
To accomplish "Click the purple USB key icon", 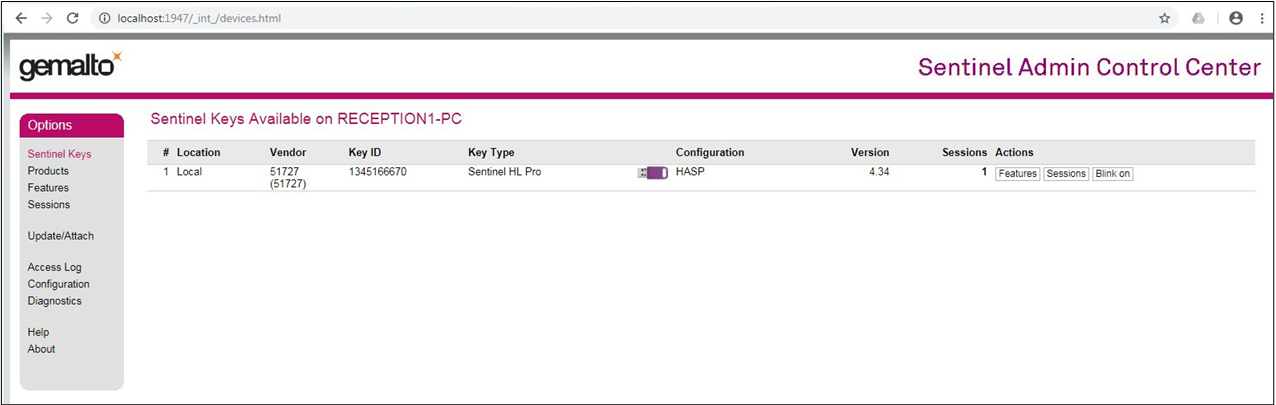I will [x=652, y=173].
